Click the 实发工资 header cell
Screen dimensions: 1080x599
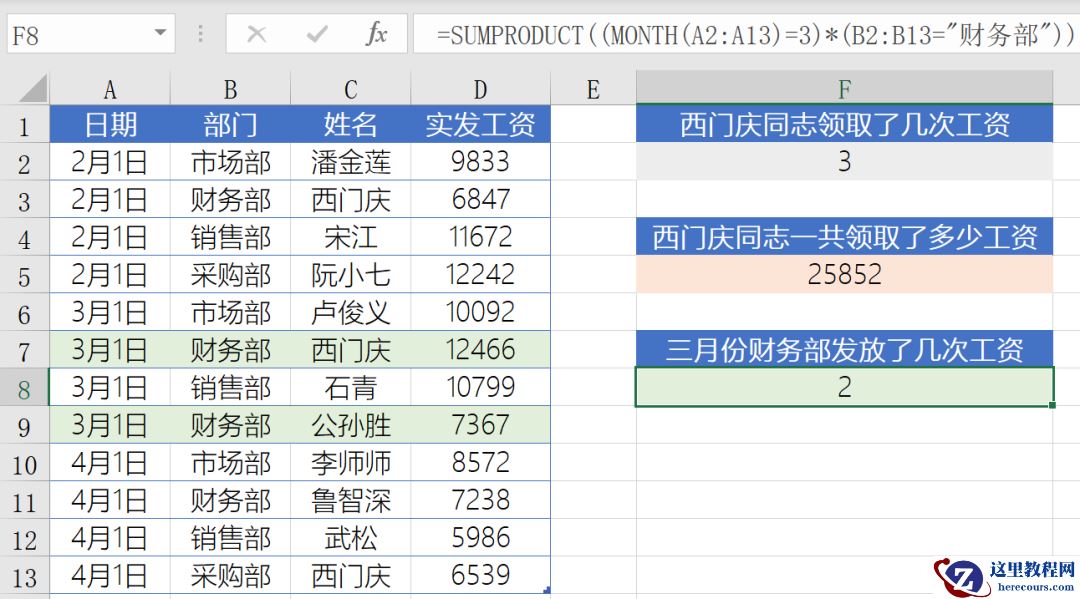(x=480, y=125)
